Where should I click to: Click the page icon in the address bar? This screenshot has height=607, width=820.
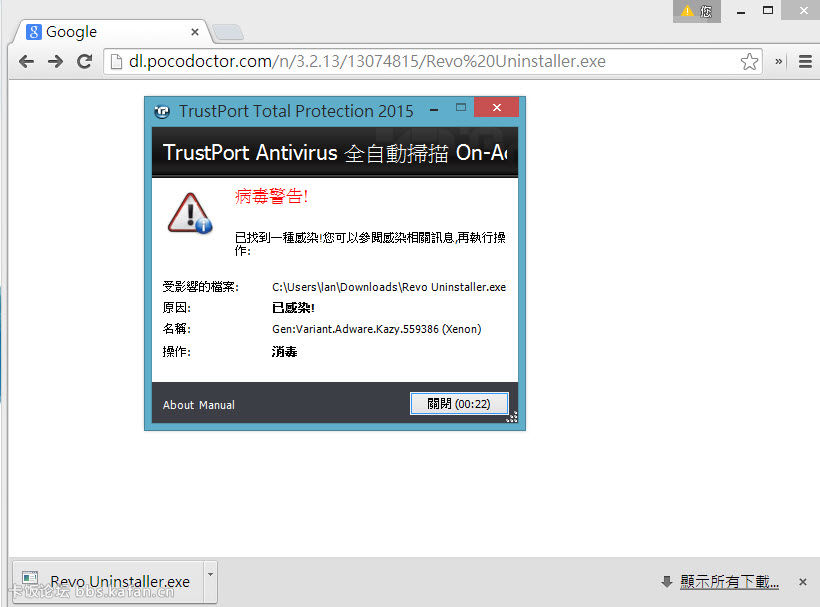click(117, 62)
